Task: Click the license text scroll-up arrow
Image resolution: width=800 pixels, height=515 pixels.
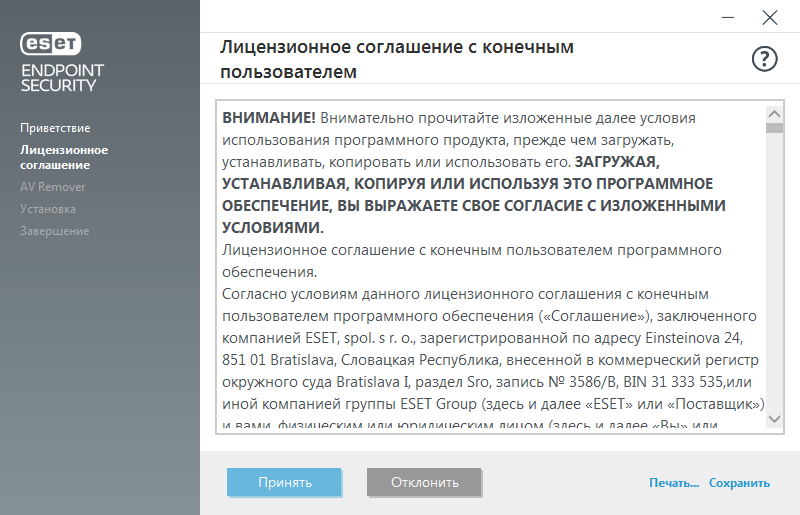Action: [x=774, y=114]
